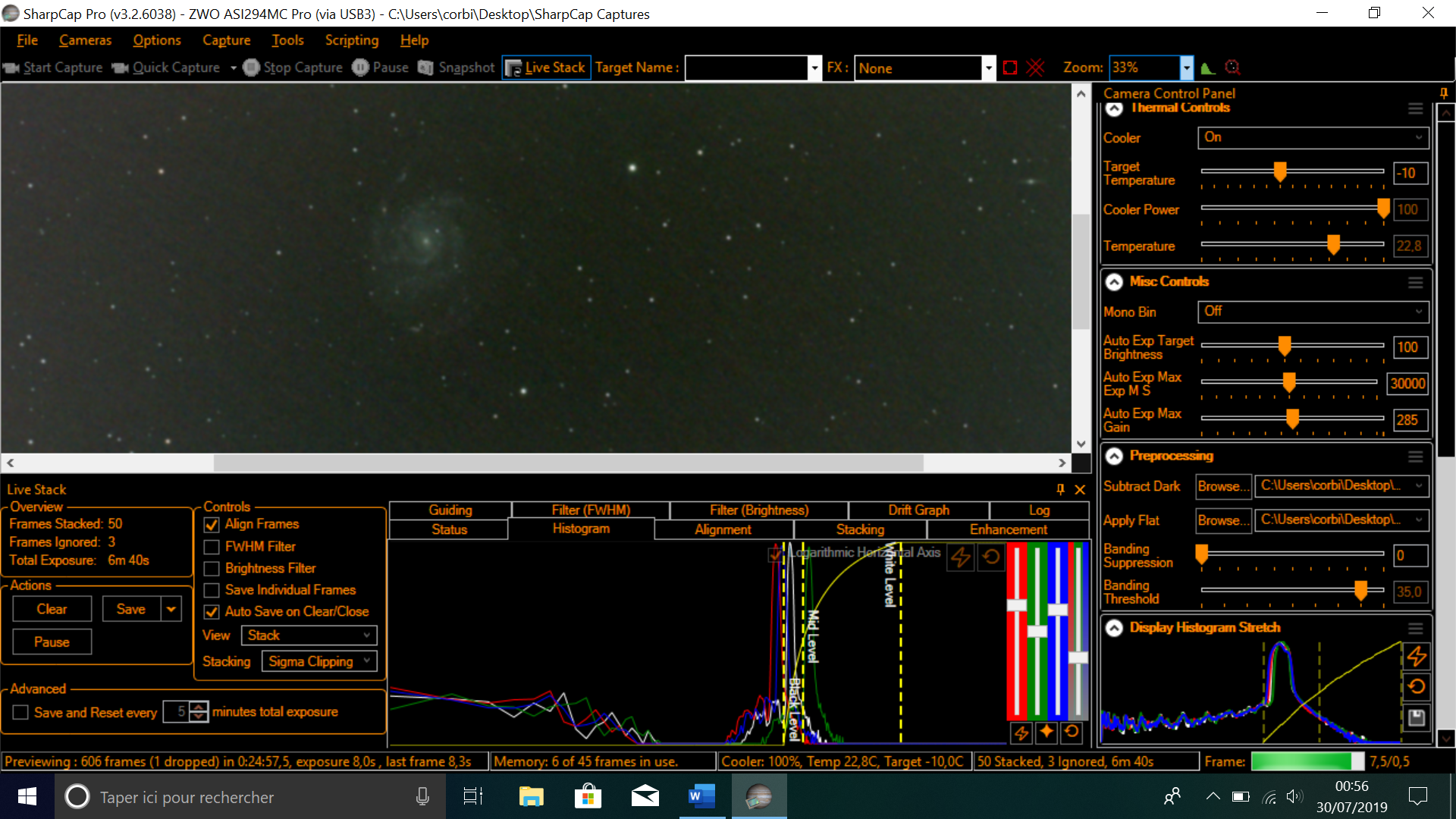1456x819 pixels.
Task: Toggle the red reticule crosshair icon
Action: (1035, 67)
